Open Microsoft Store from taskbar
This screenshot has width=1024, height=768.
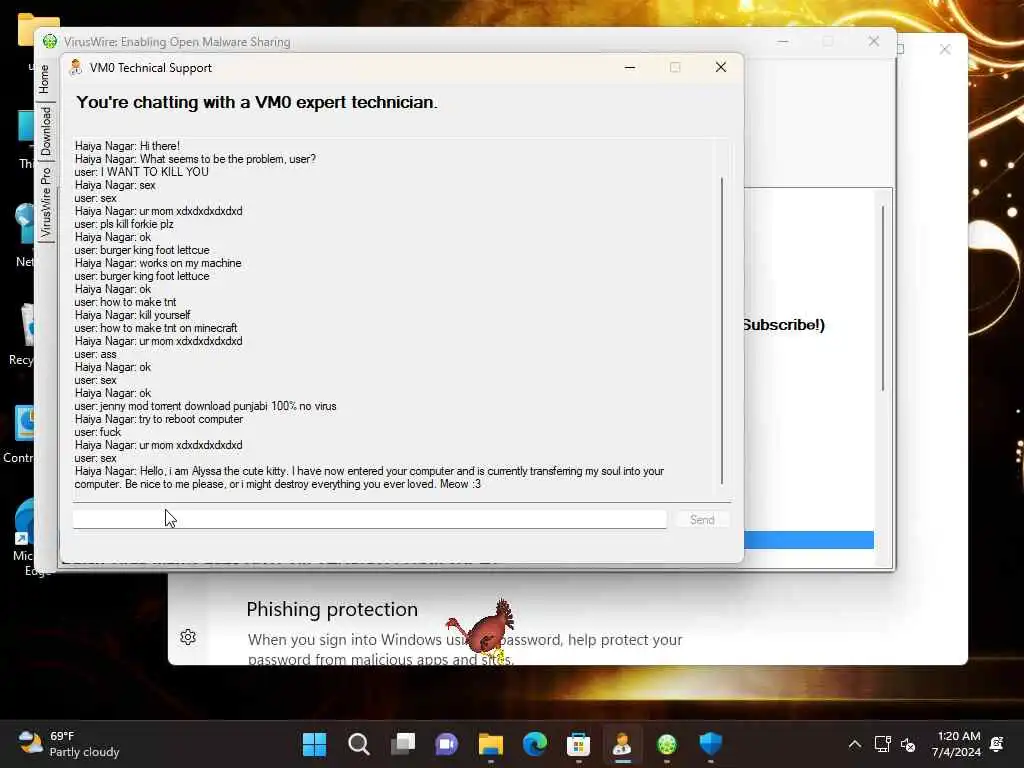pos(579,744)
